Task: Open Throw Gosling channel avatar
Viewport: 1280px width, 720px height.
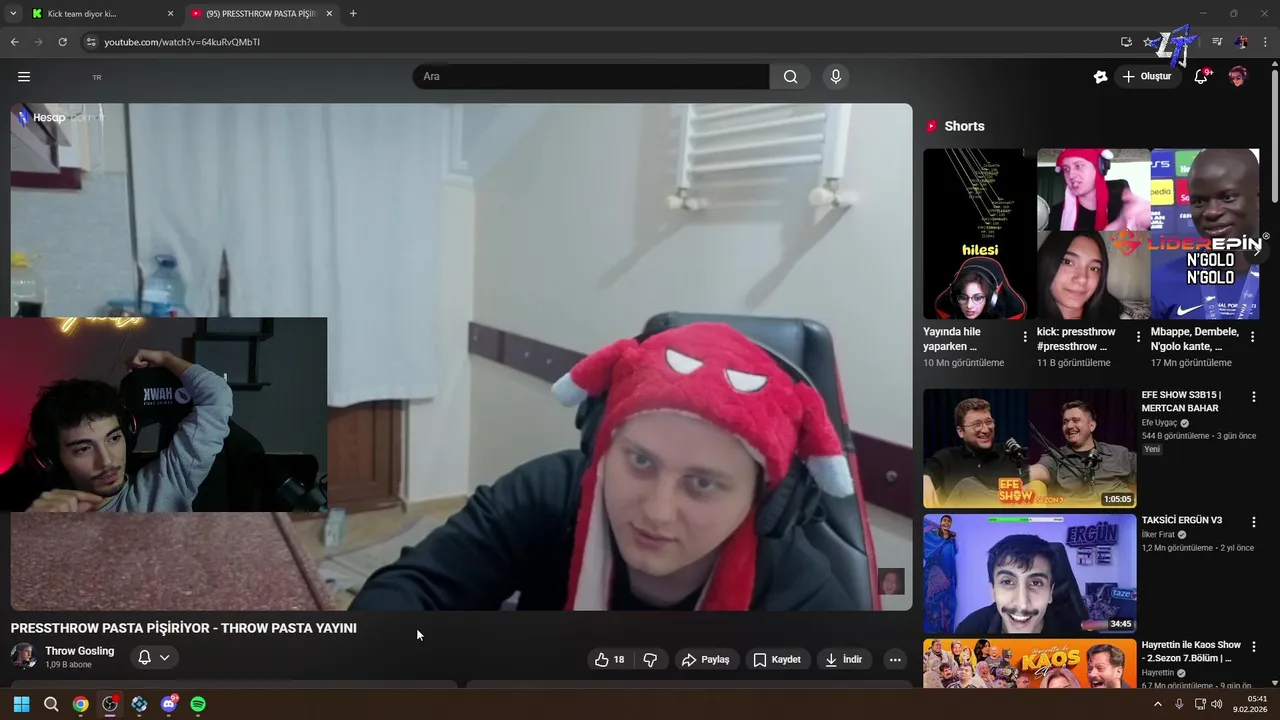Action: pyautogui.click(x=24, y=657)
